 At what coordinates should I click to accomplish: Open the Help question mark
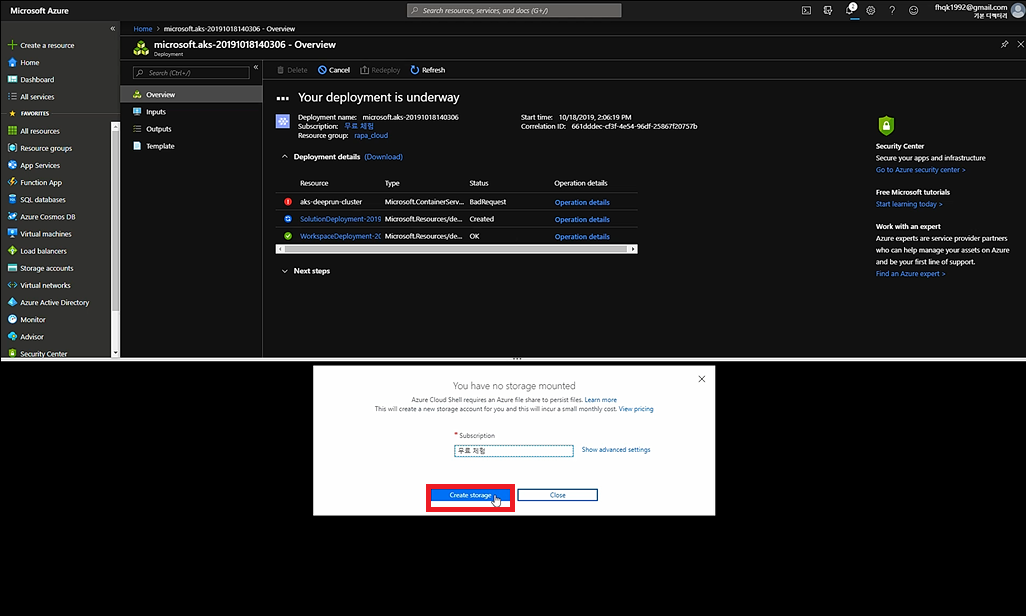coord(892,10)
